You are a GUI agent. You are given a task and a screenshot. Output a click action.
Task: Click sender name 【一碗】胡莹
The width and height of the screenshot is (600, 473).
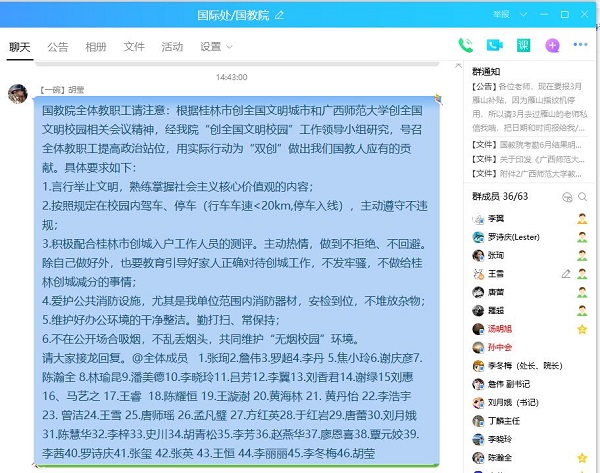click(x=62, y=90)
